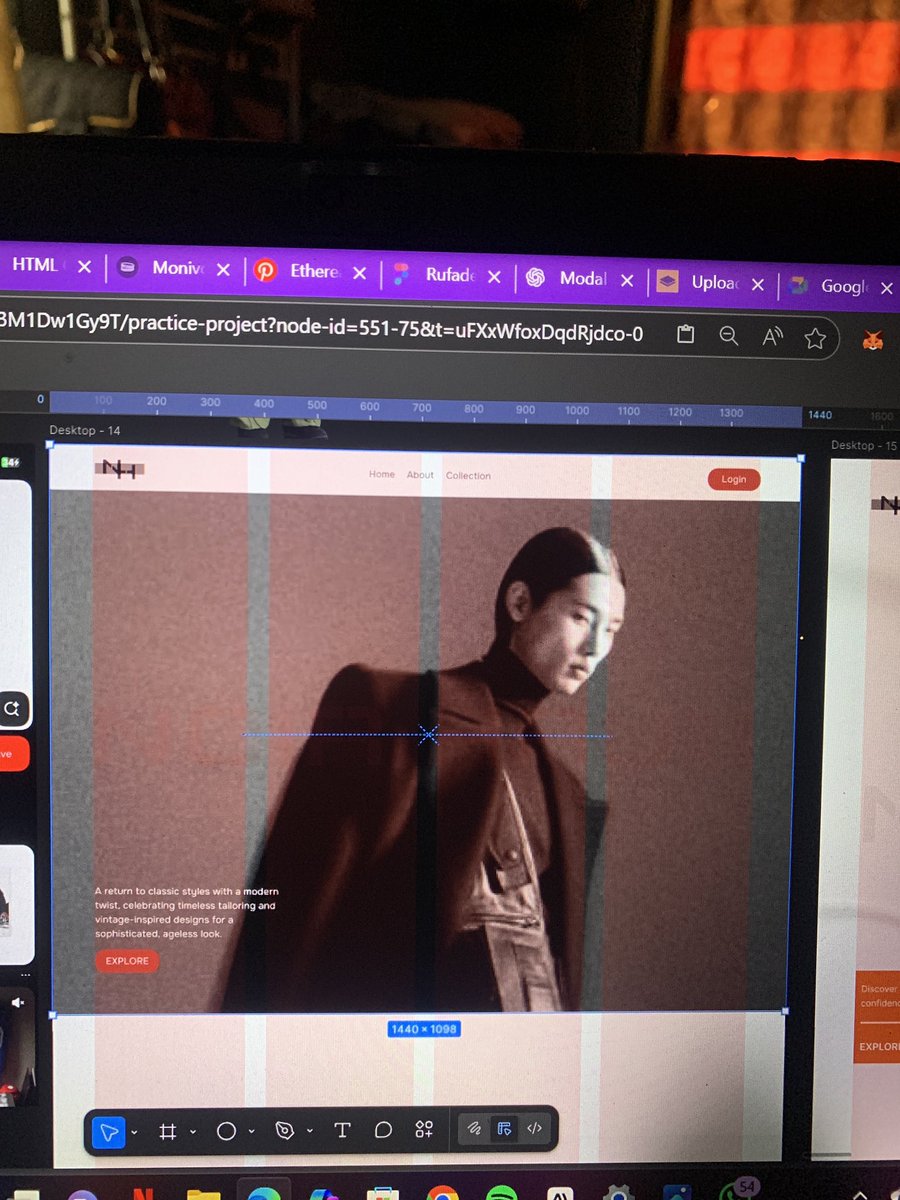
Task: Select the Comment tool
Action: coord(383,1130)
